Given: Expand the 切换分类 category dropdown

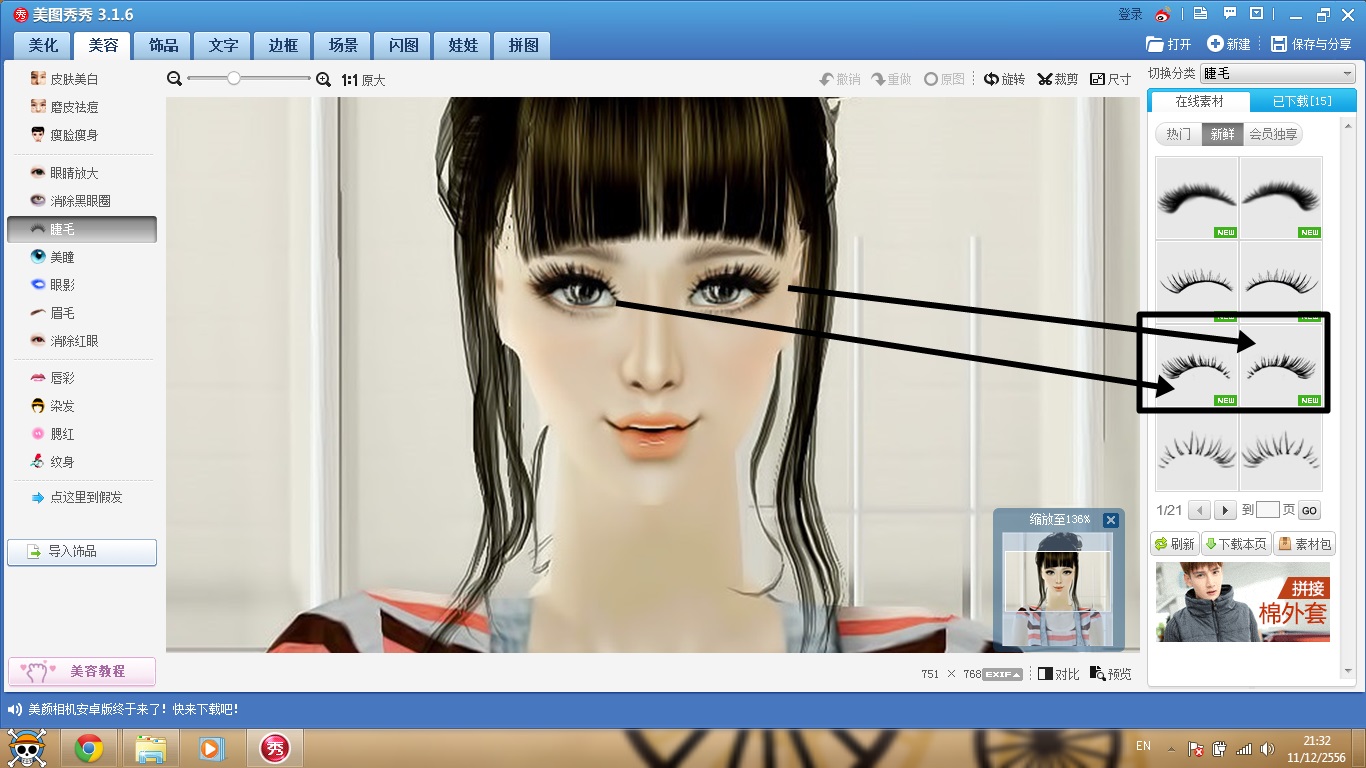Looking at the screenshot, I should tap(1277, 73).
